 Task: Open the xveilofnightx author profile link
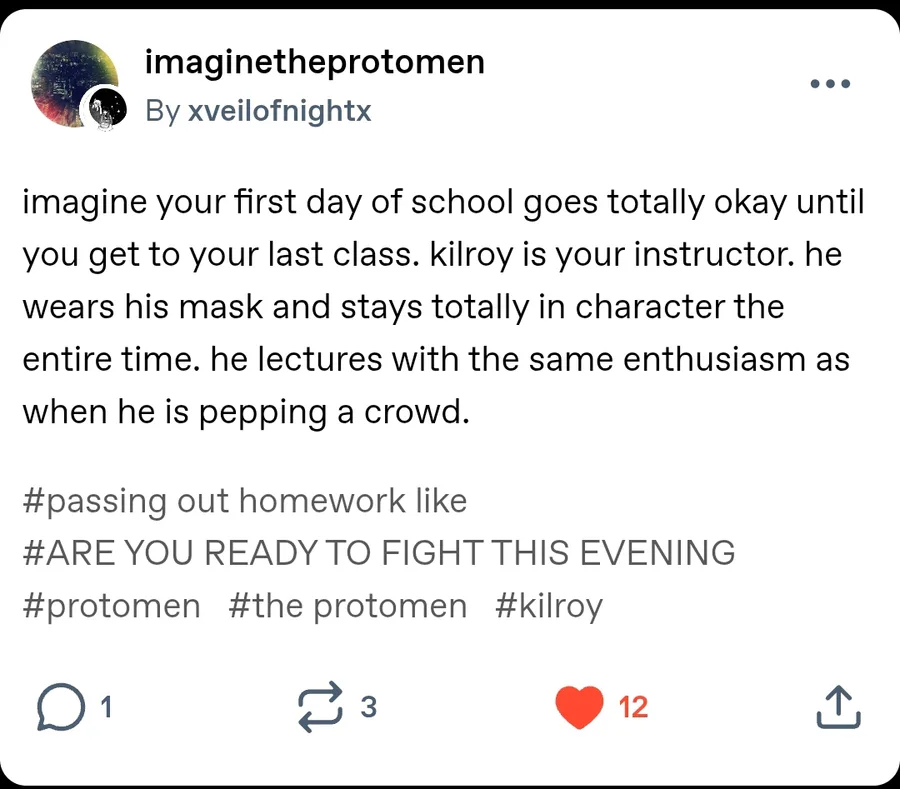(279, 111)
